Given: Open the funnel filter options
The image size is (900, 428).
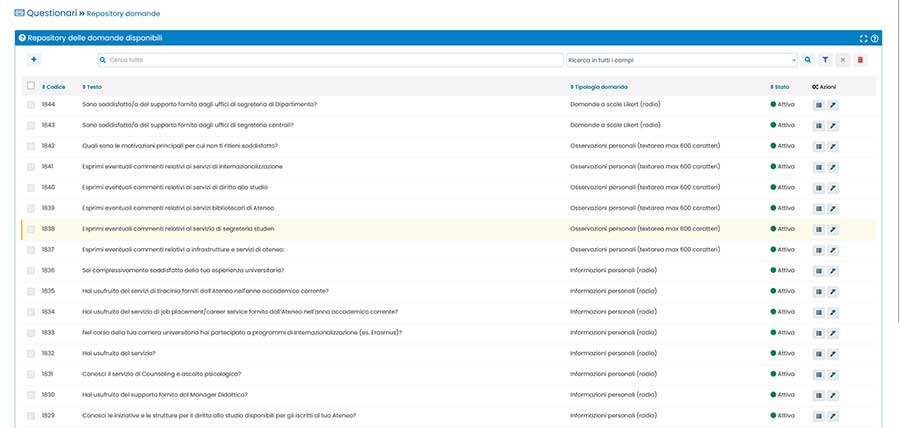Looking at the screenshot, I should (x=826, y=60).
